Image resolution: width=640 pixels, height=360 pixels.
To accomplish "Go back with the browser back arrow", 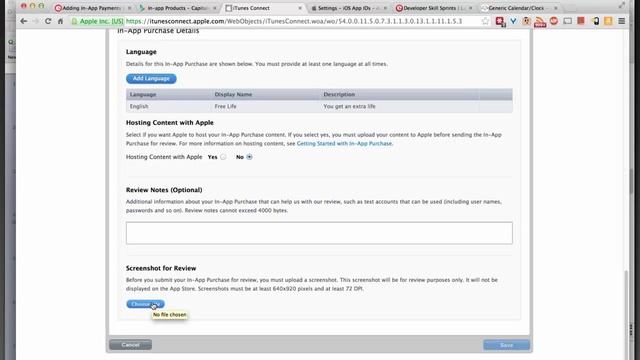I will pyautogui.click(x=24, y=21).
